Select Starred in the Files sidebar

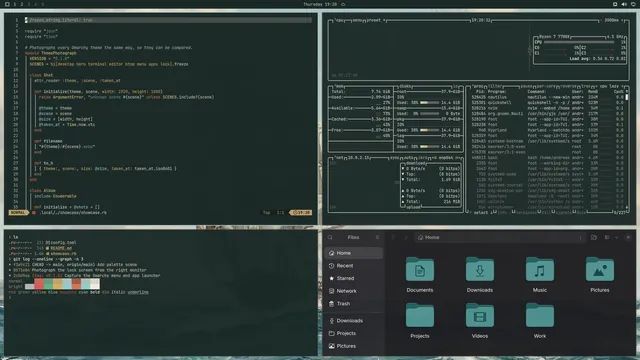[353, 278]
